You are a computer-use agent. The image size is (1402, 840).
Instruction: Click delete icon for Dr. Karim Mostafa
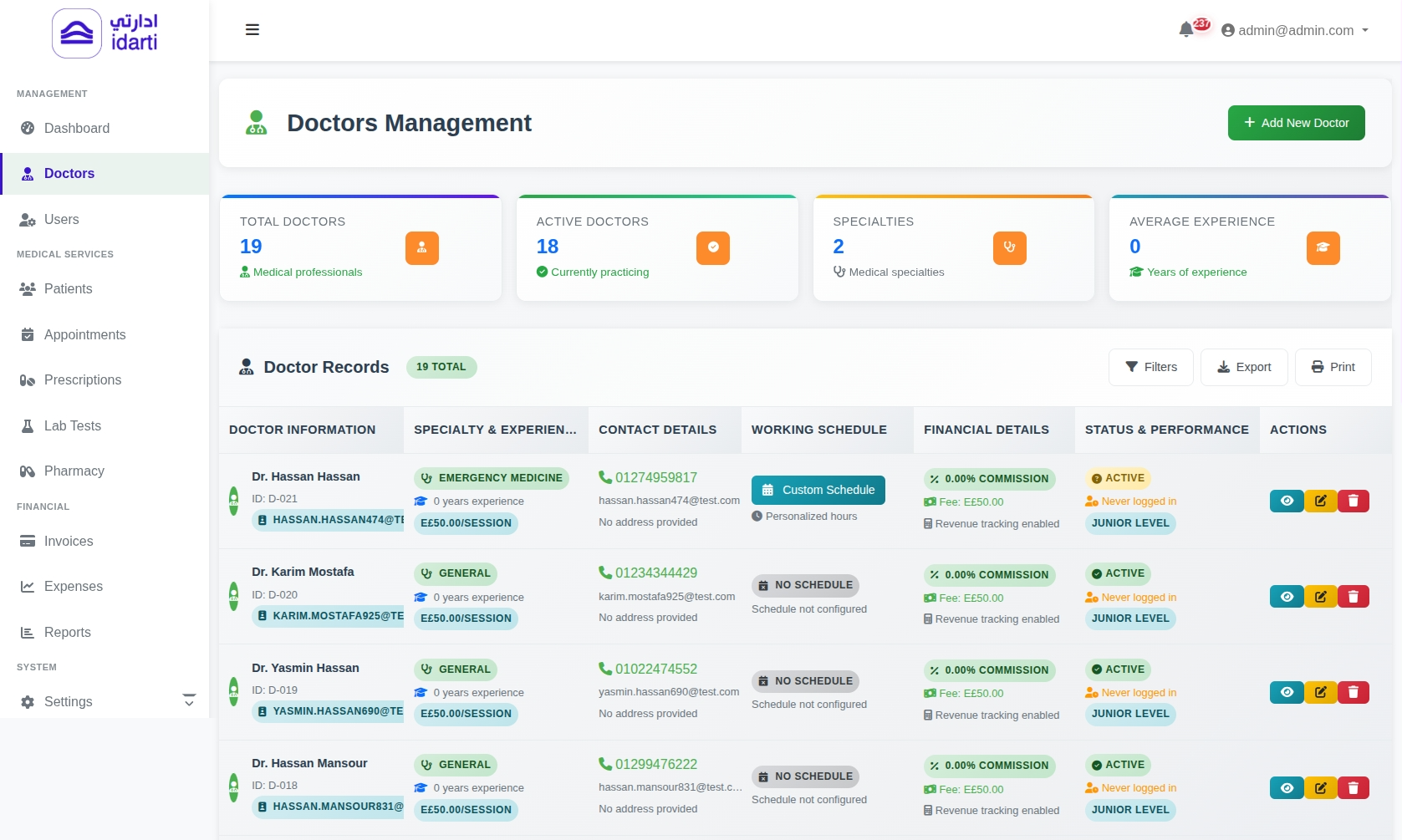click(1353, 597)
